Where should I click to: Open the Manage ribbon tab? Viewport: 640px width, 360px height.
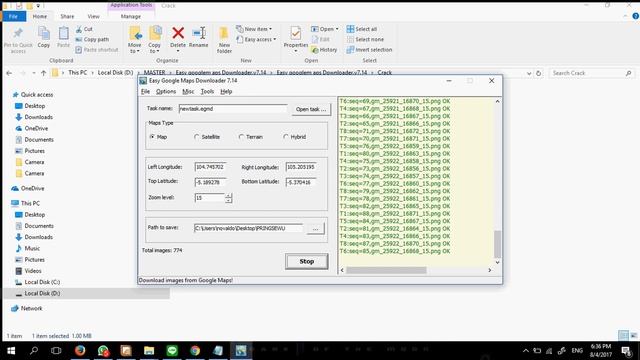pyautogui.click(x=131, y=16)
